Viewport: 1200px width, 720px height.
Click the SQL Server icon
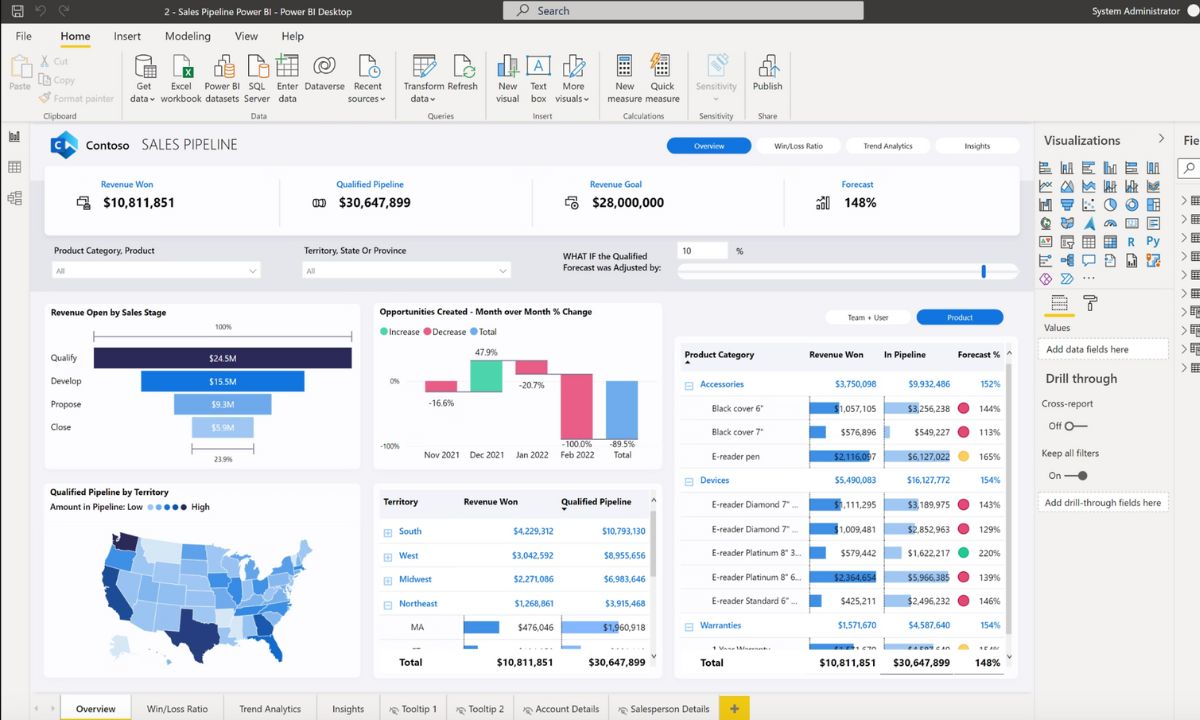pyautogui.click(x=257, y=67)
